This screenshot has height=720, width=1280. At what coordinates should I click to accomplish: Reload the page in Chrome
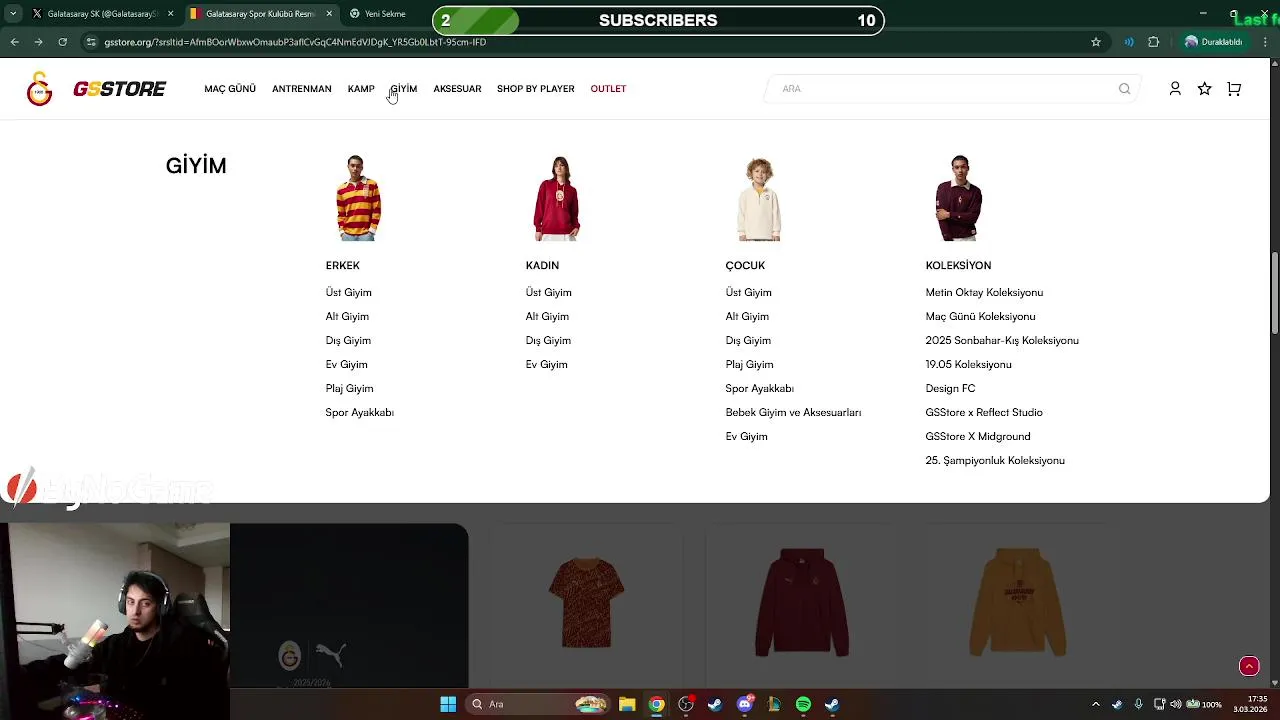pos(62,42)
